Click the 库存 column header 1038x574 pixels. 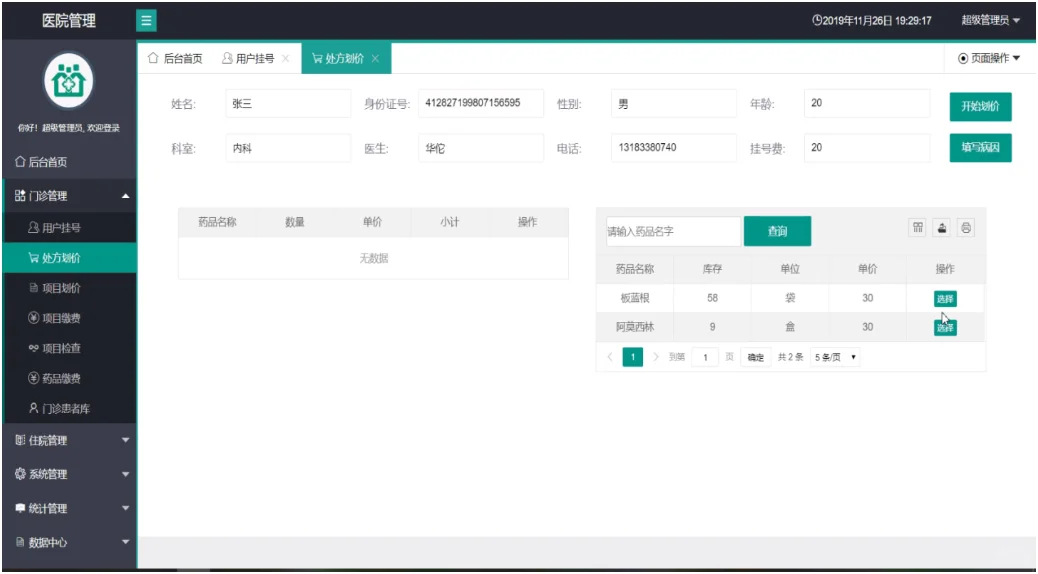712,269
